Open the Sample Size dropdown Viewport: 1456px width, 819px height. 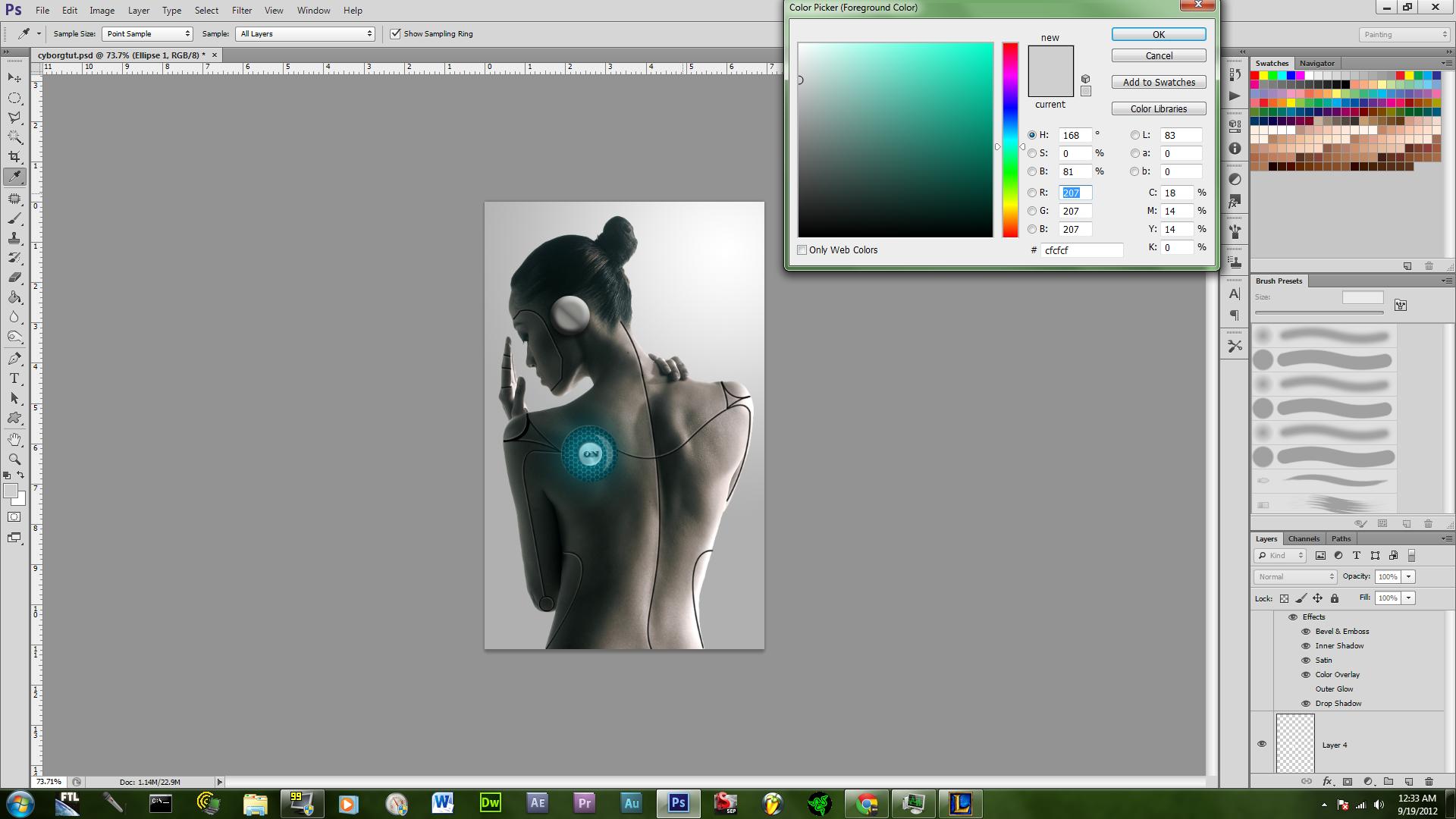point(147,33)
